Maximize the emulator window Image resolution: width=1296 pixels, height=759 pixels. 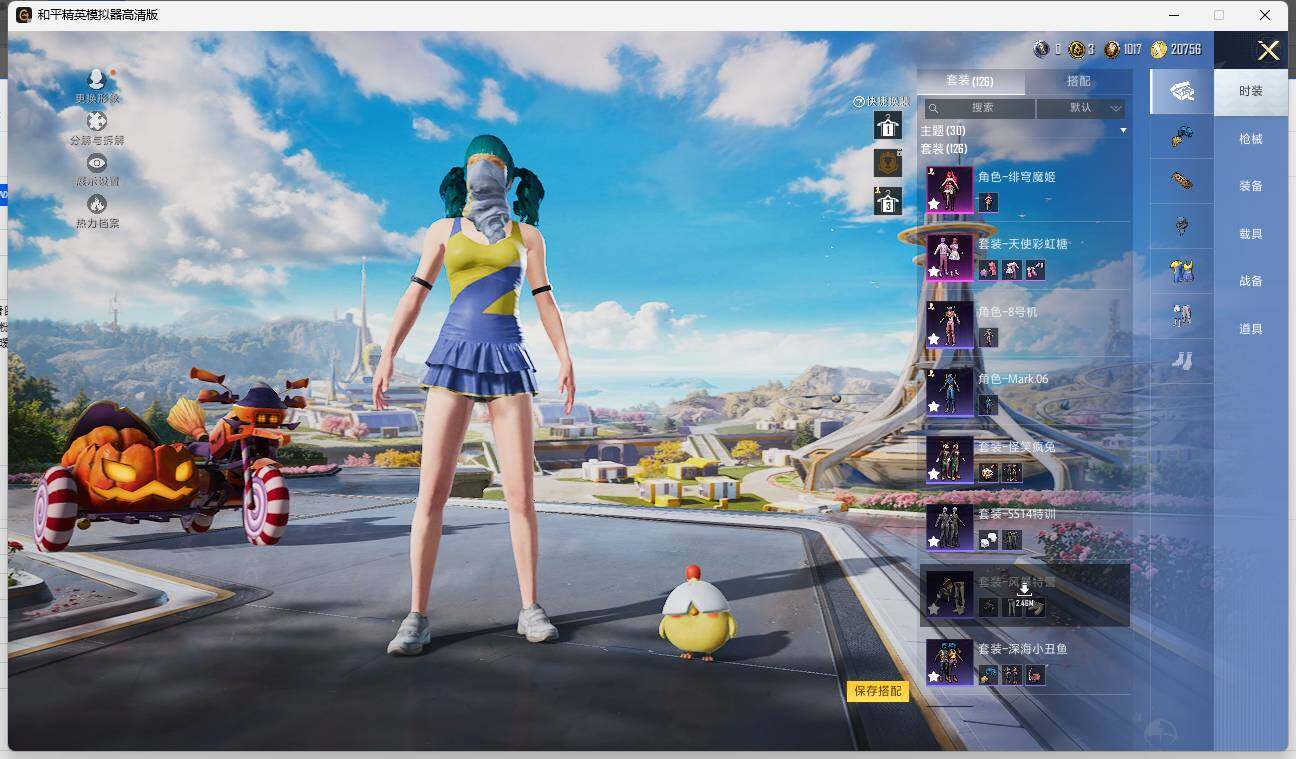pyautogui.click(x=1219, y=15)
